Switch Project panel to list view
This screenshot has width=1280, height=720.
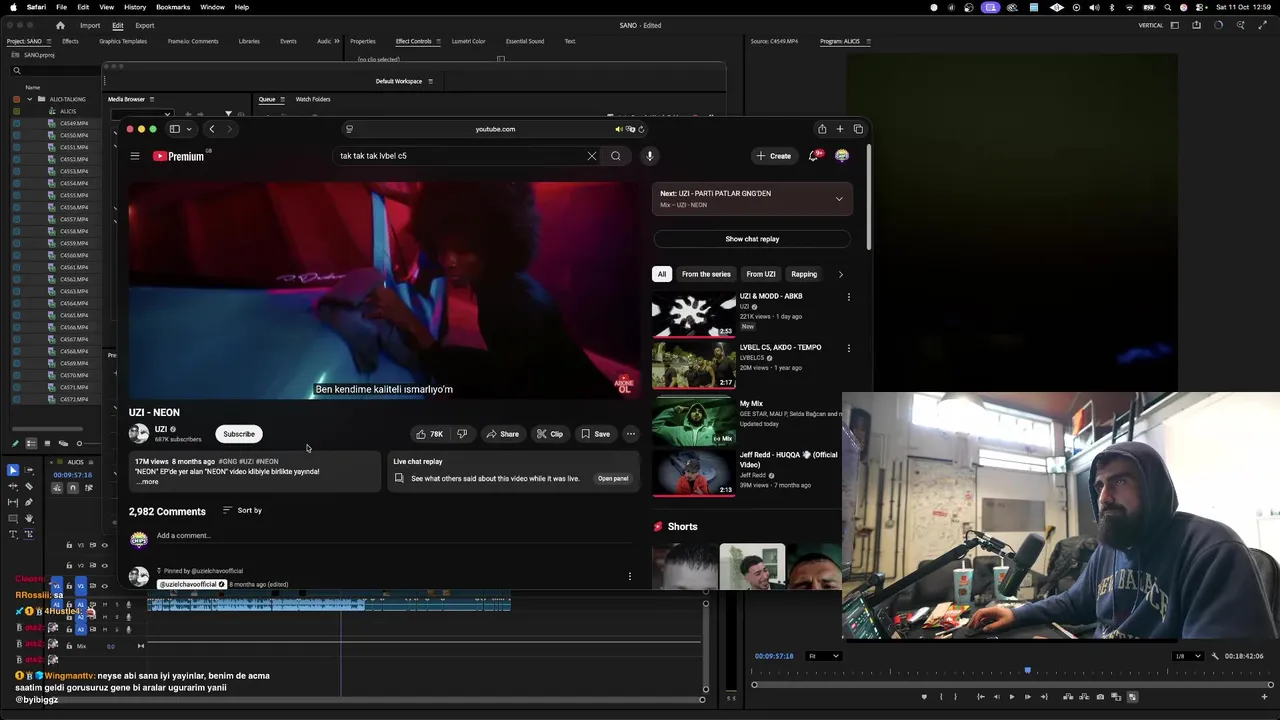tap(31, 443)
